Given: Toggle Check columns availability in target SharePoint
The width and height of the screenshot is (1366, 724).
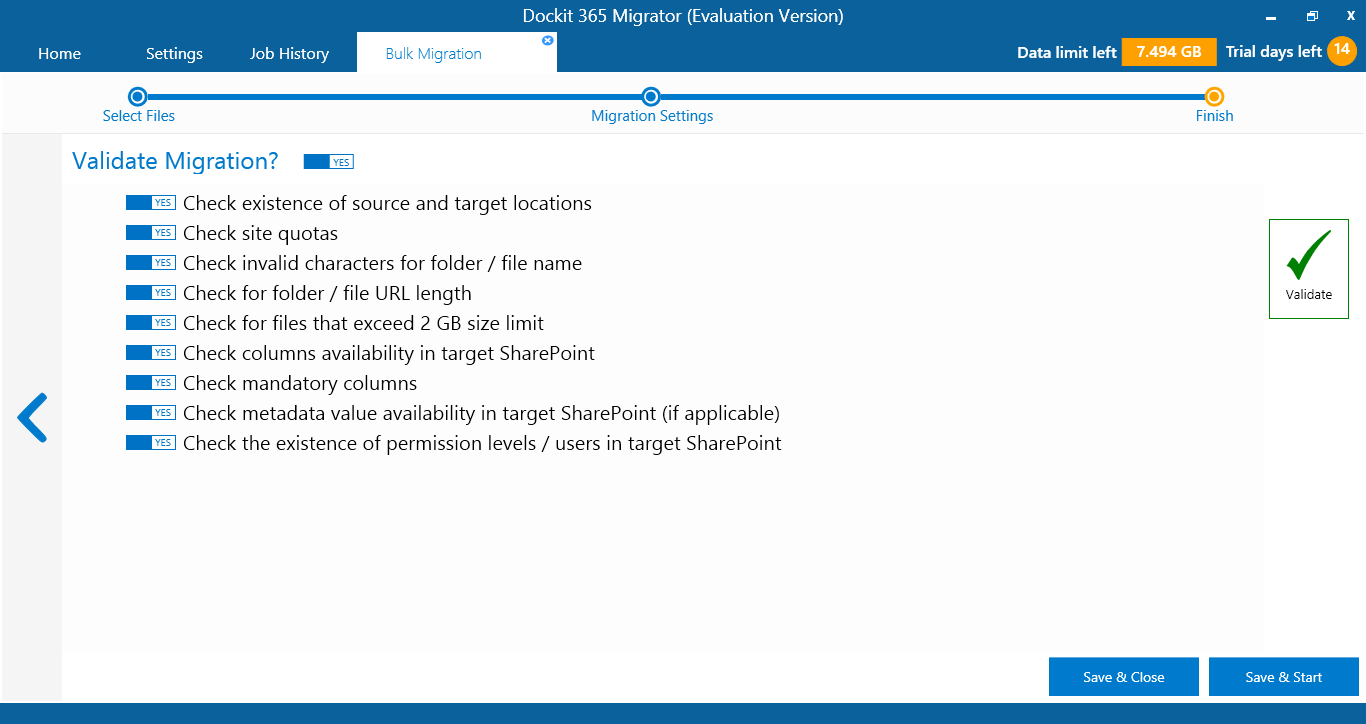Looking at the screenshot, I should pos(151,353).
